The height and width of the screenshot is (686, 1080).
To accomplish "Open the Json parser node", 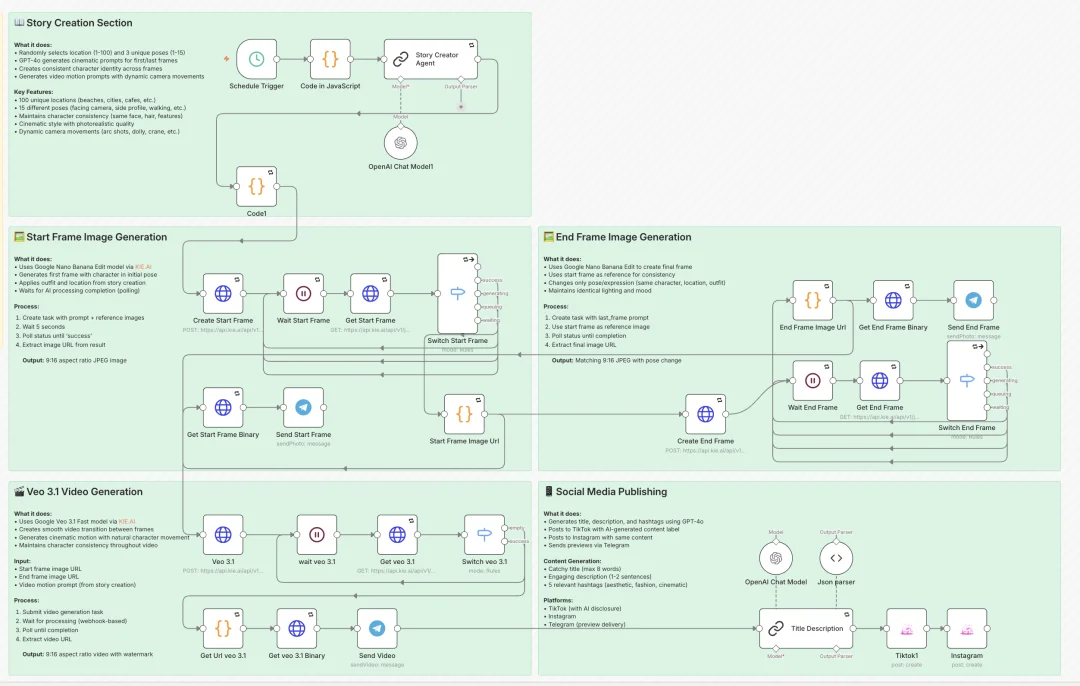I will pos(838,558).
